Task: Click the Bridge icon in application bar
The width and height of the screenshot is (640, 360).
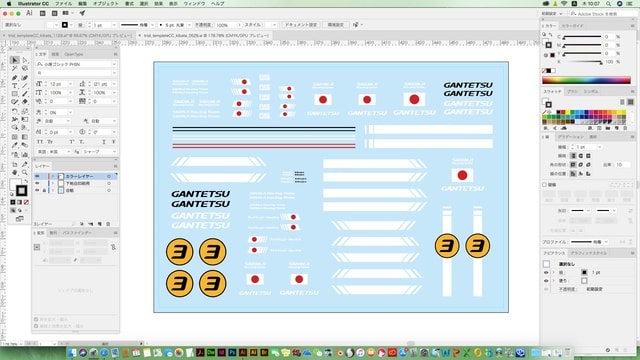Action: coord(42,13)
